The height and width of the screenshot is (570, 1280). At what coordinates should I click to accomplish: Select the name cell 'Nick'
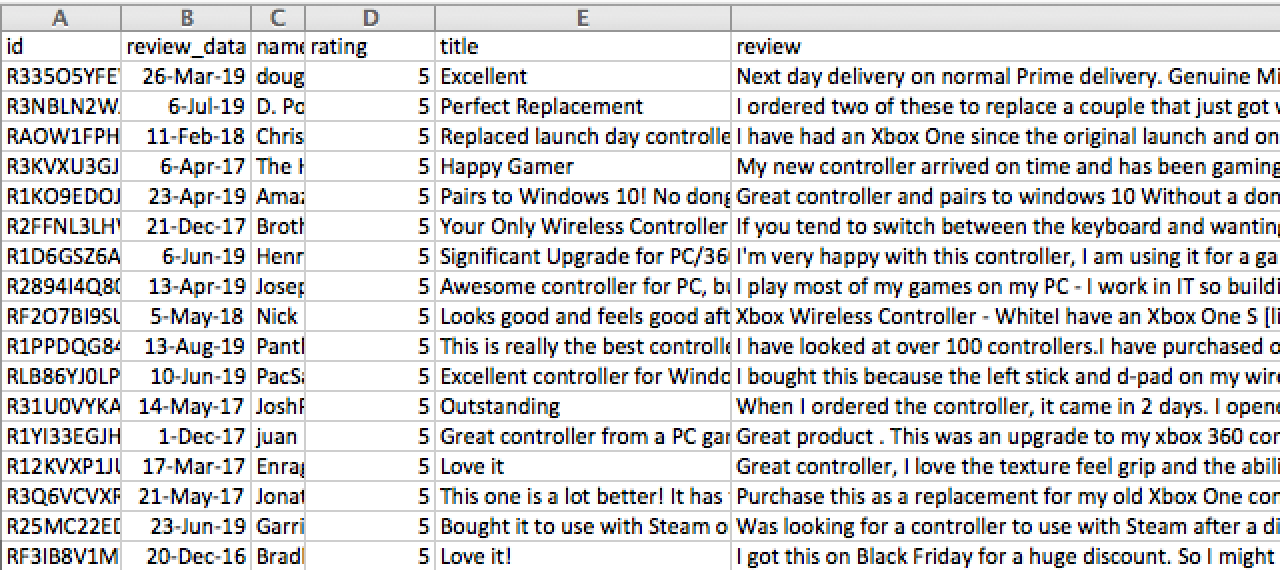279,316
